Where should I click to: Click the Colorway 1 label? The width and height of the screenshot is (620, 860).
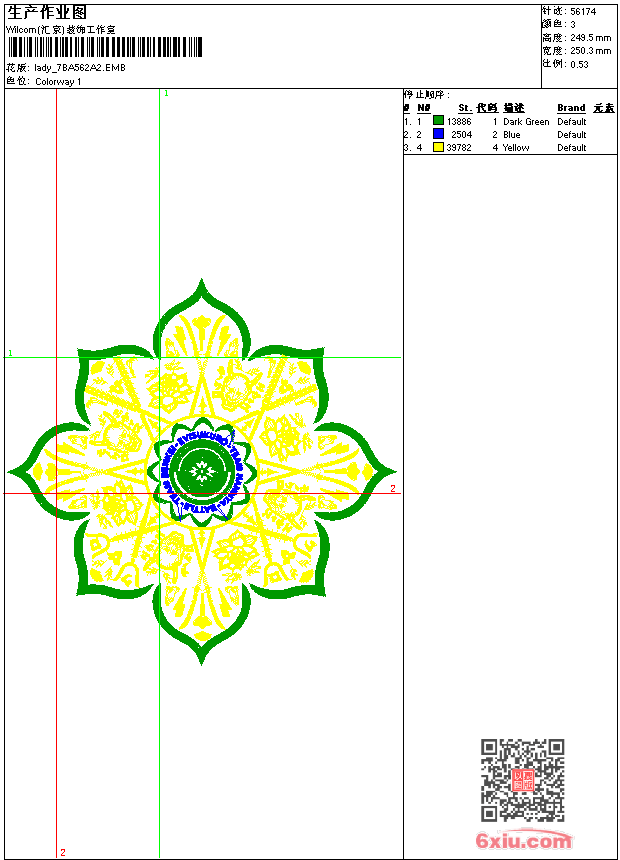tap(58, 81)
